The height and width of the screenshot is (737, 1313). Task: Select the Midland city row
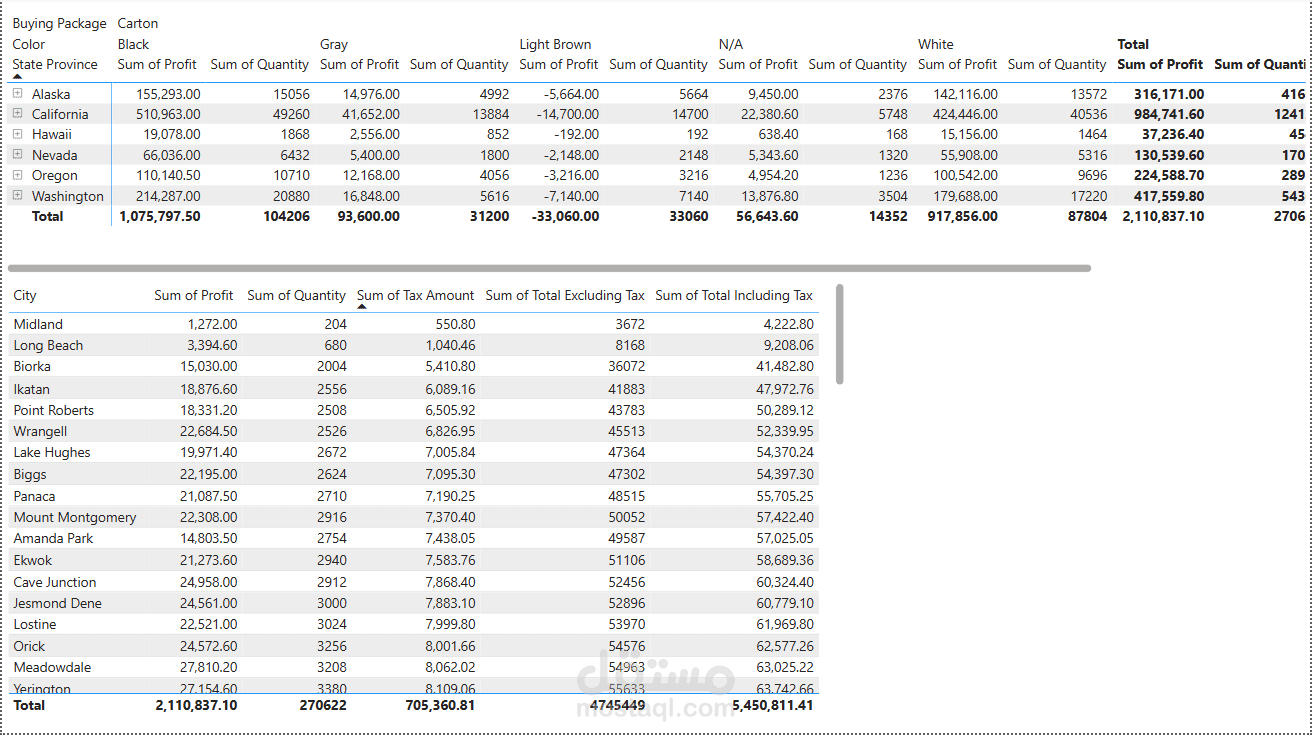point(414,324)
